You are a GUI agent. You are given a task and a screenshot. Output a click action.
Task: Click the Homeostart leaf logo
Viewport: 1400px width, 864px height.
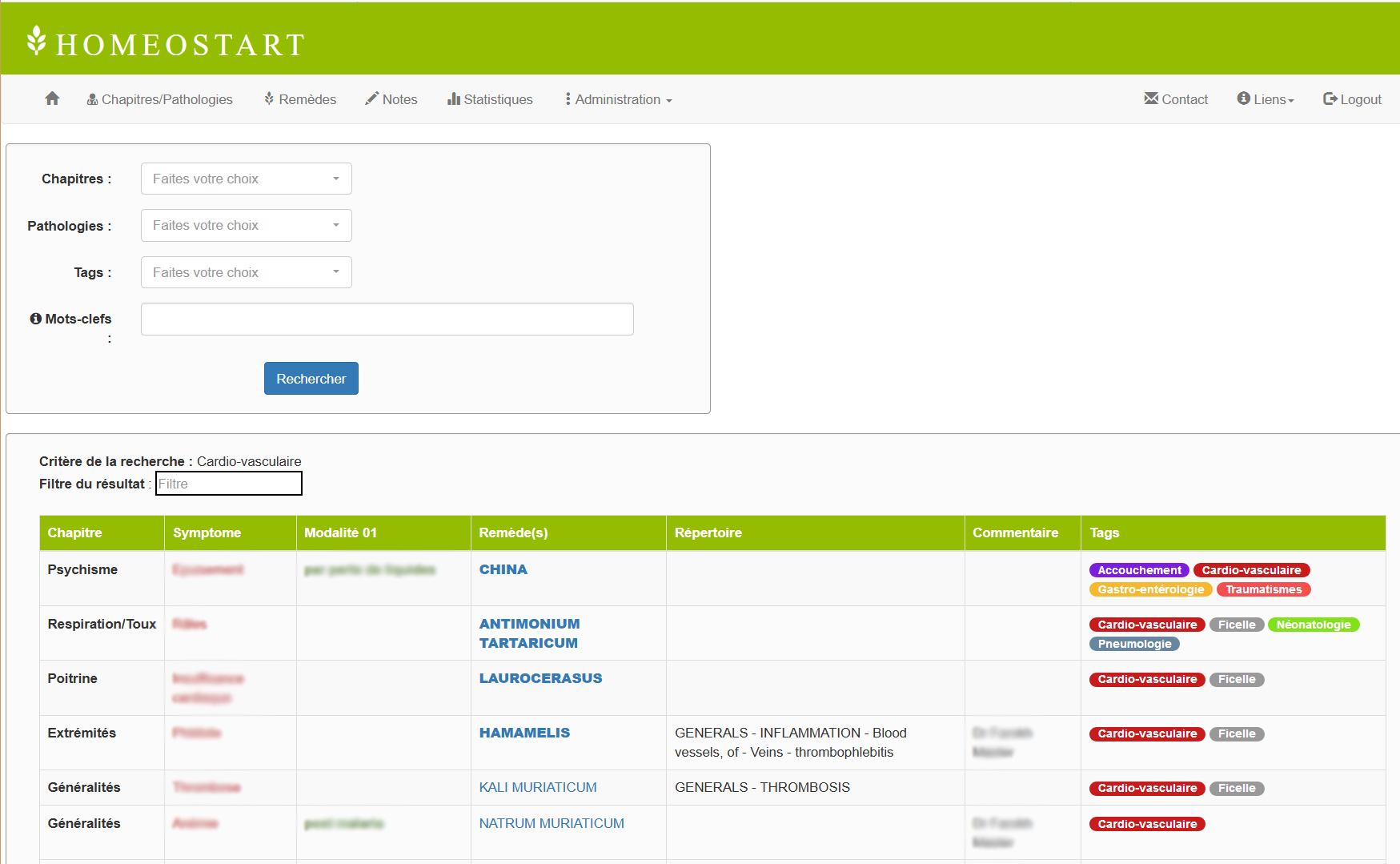[x=36, y=41]
